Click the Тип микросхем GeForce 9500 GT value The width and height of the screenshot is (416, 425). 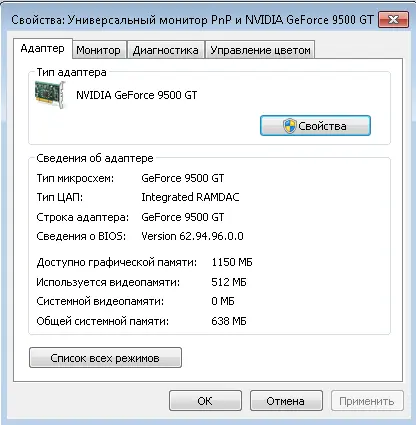183,178
